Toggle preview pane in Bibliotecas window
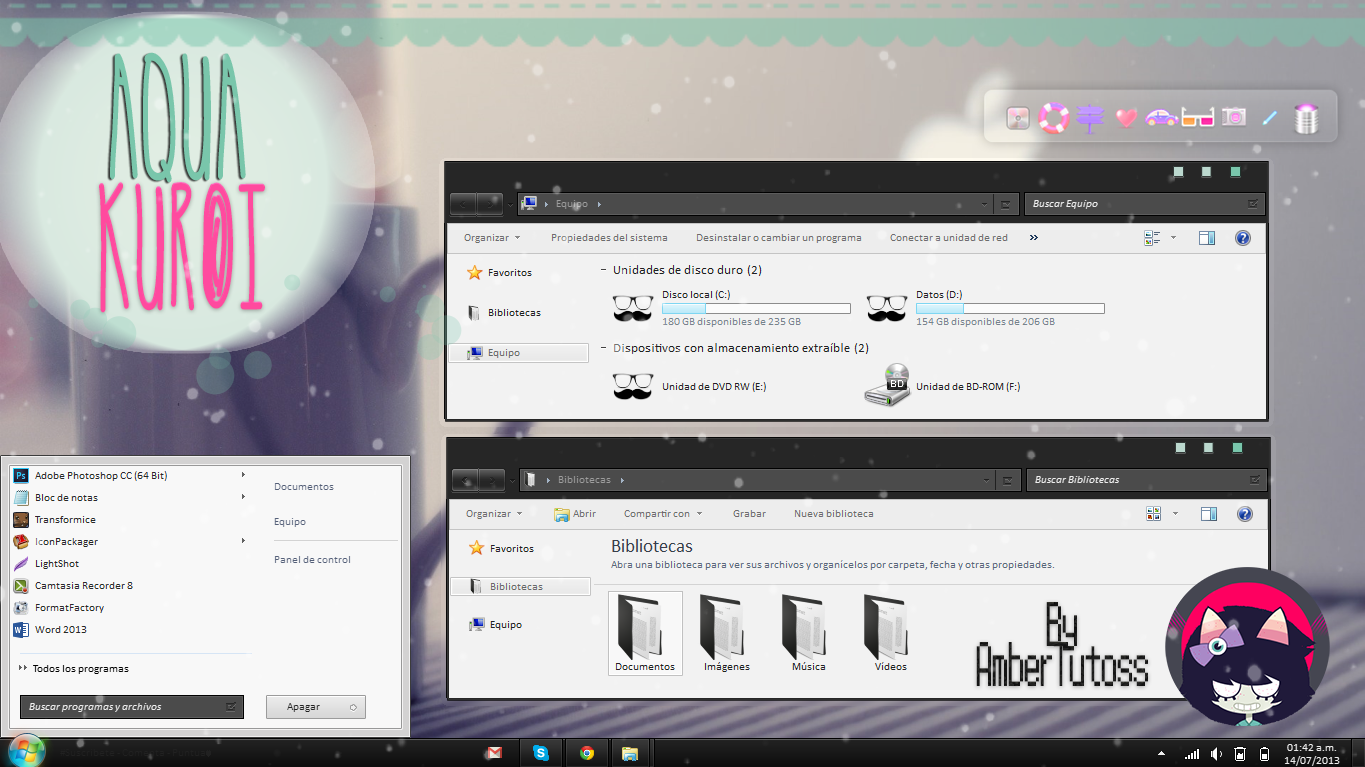 [x=1209, y=514]
